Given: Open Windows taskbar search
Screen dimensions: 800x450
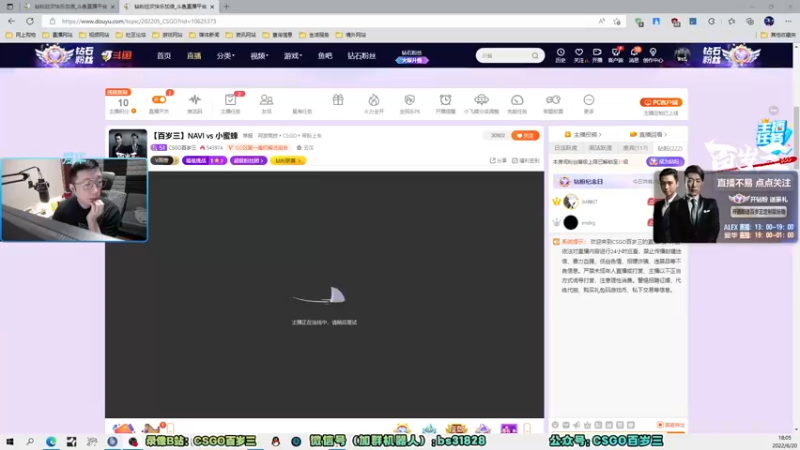Looking at the screenshot, I should click(x=30, y=441).
